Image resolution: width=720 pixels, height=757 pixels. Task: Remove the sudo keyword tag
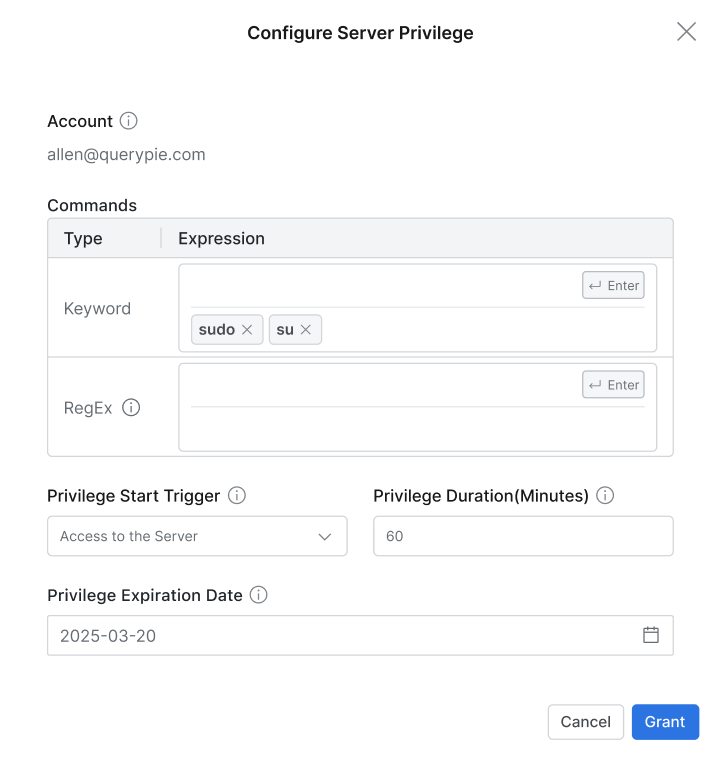point(247,330)
